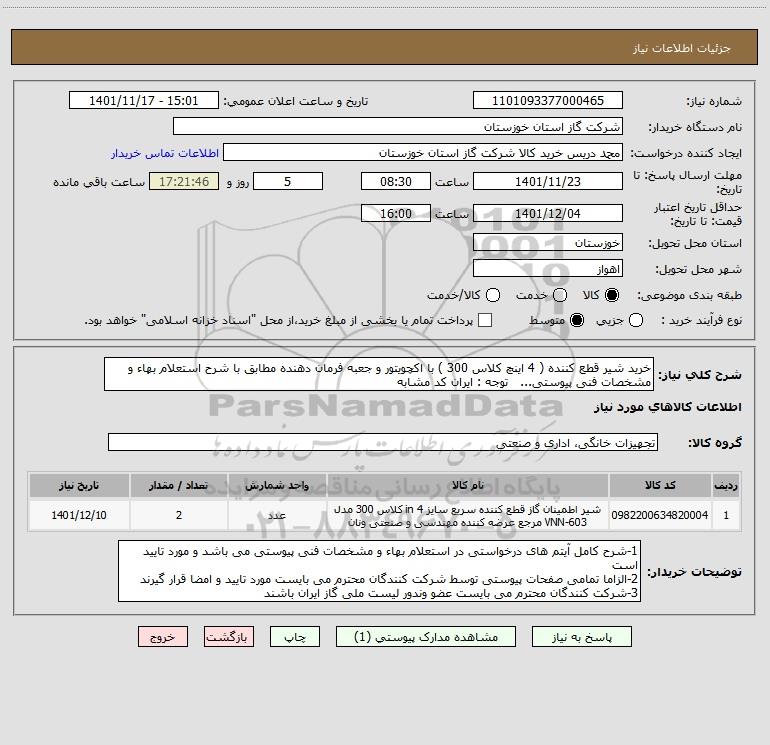Choose the جزیی purchase type radio
The width and height of the screenshot is (770, 745).
[635, 320]
